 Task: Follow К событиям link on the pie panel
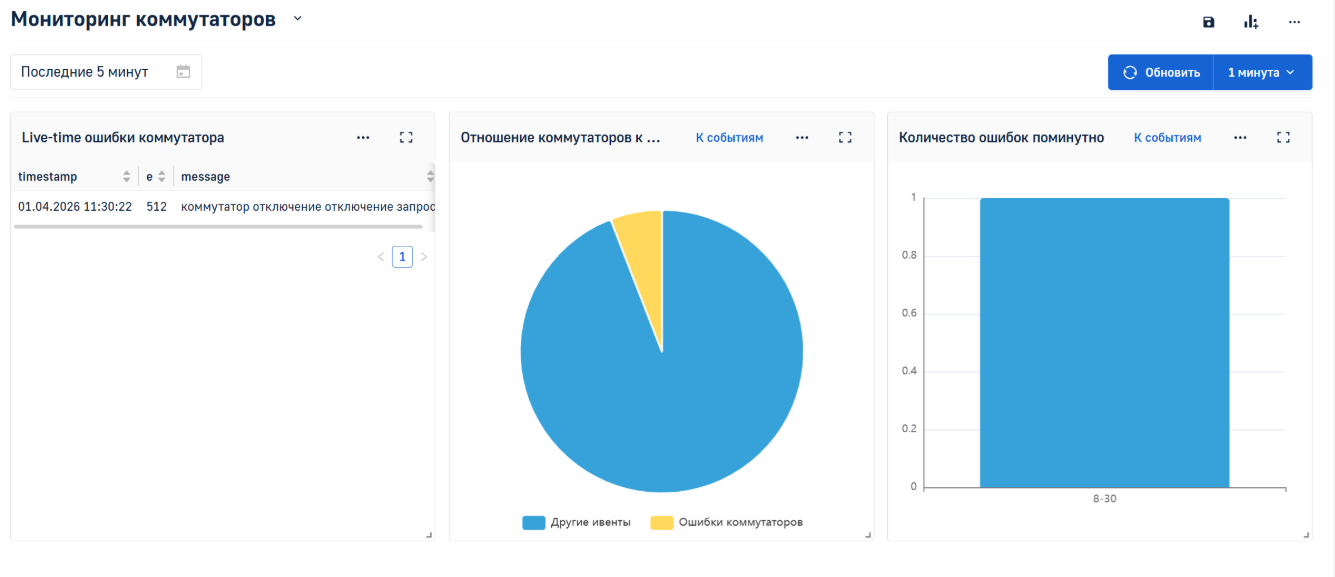point(729,137)
